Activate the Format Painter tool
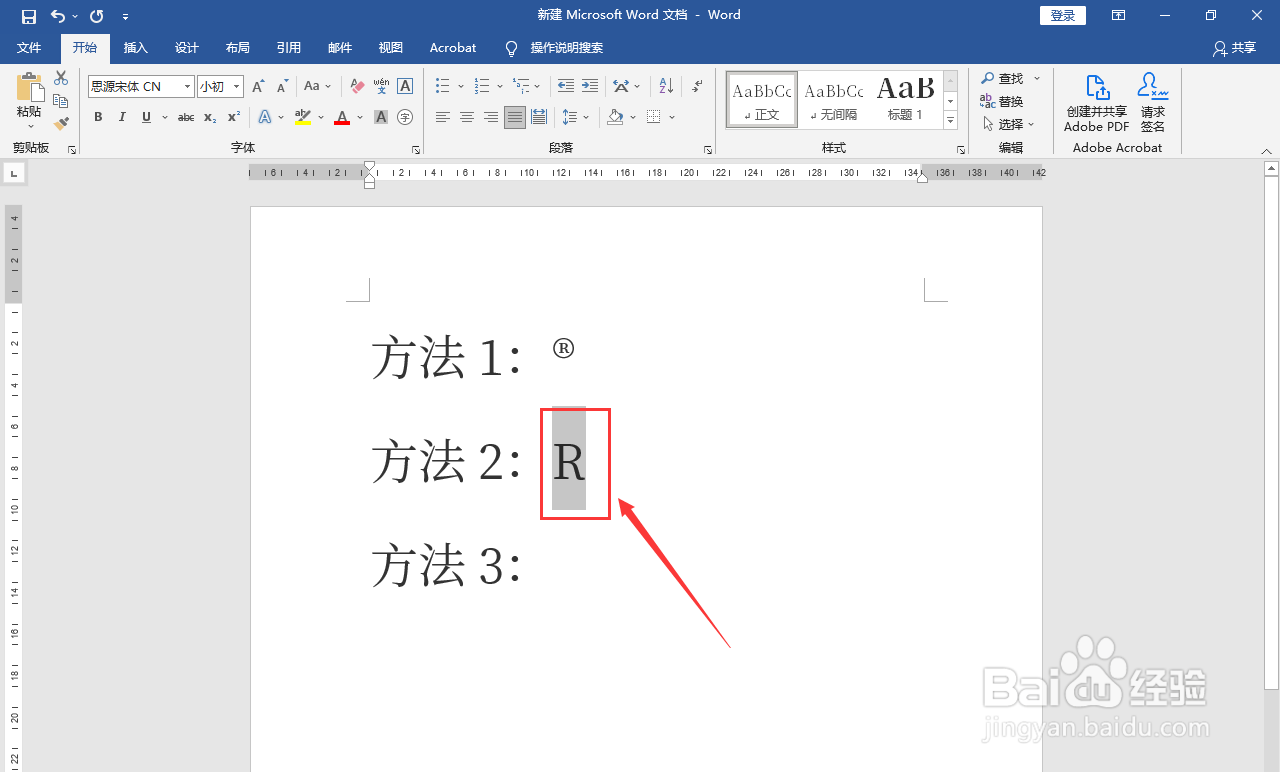This screenshot has height=772, width=1280. coord(60,123)
